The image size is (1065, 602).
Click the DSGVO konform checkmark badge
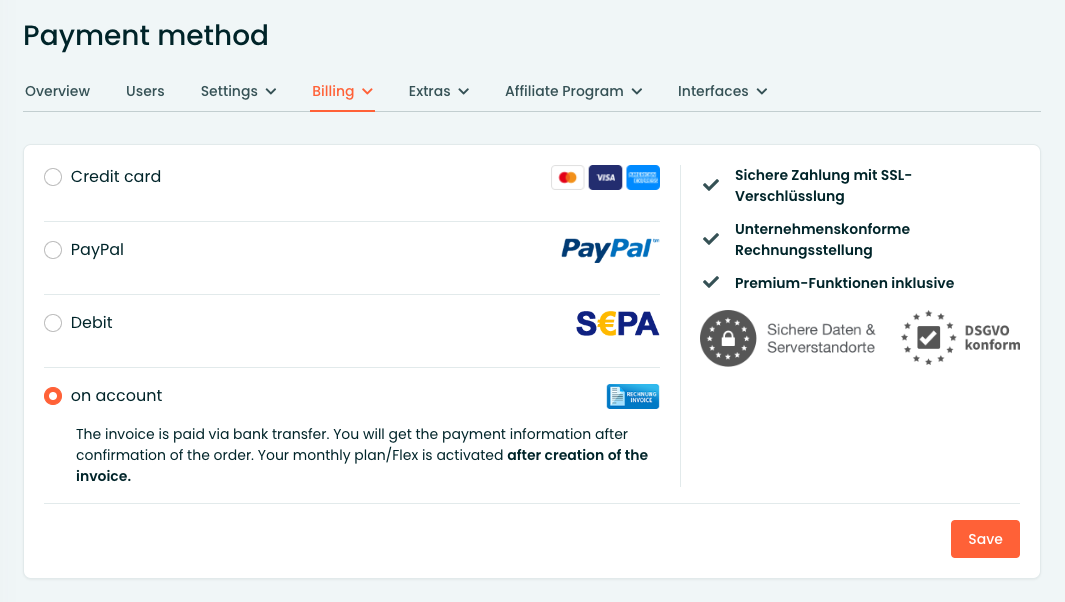928,338
